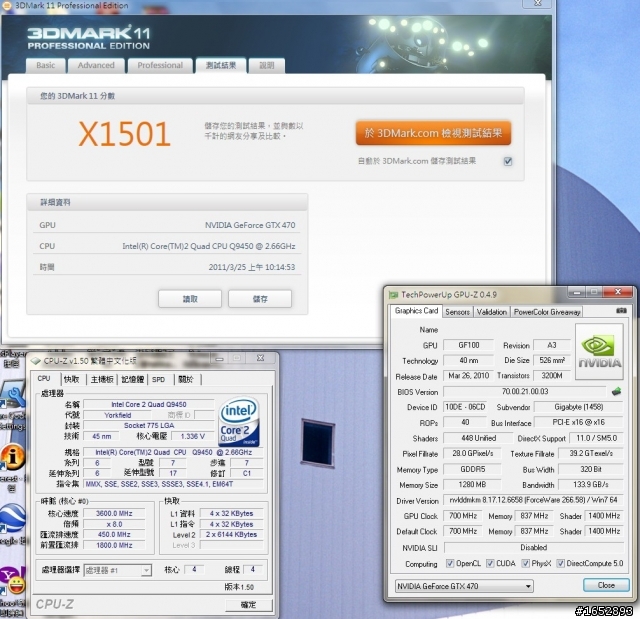Open the Google Earth desktop icon

(12, 518)
